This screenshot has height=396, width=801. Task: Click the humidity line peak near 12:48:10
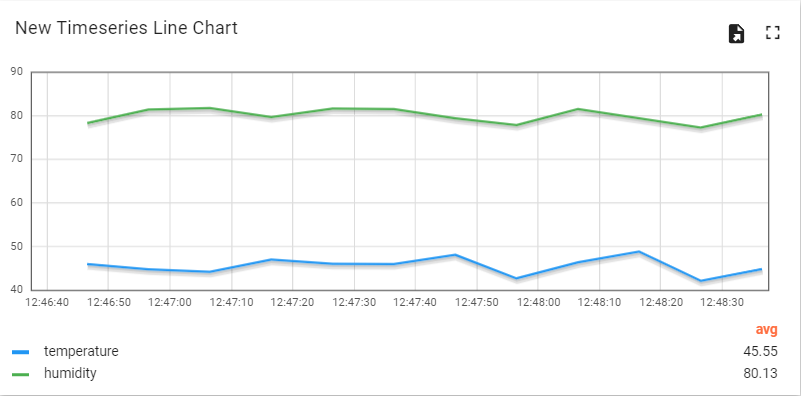pos(577,109)
